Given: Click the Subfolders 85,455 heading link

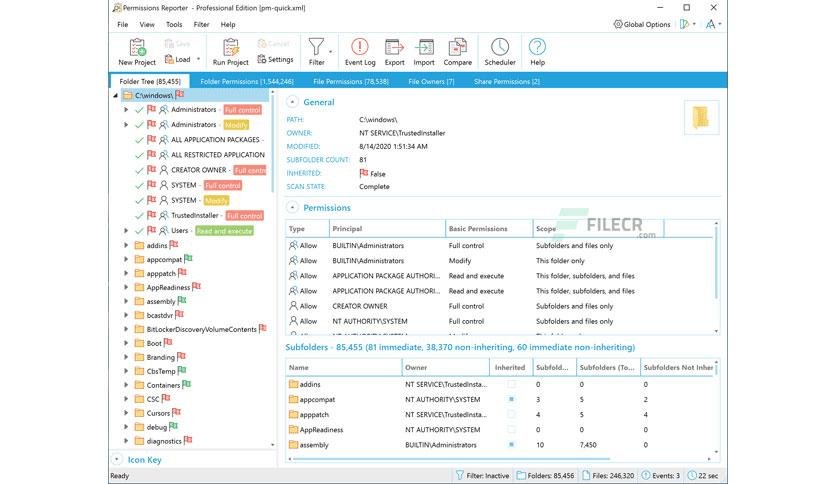Looking at the screenshot, I should click(x=460, y=347).
